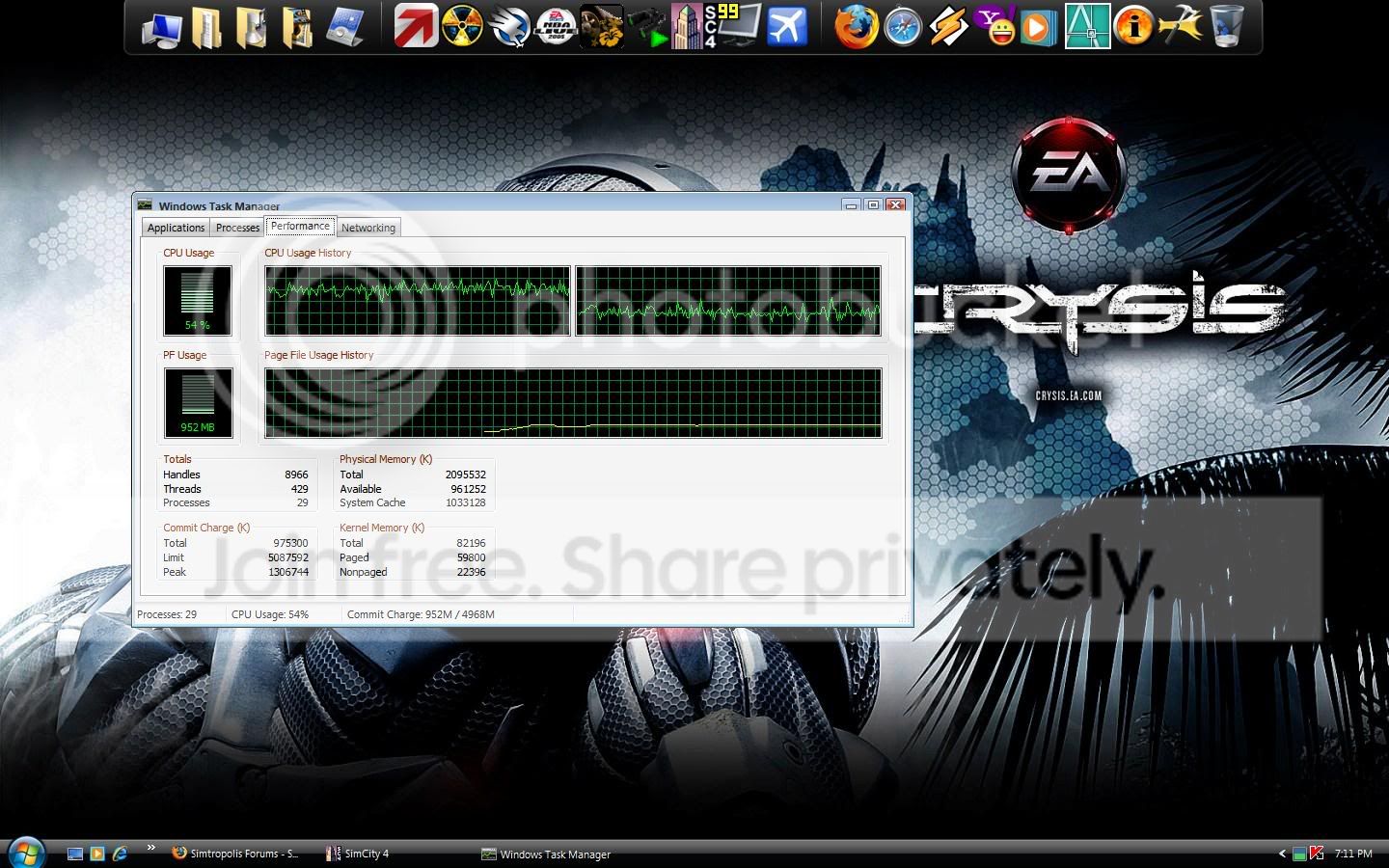Viewport: 1389px width, 868px height.
Task: Launch the red square white-arrow dock icon
Action: [416, 26]
